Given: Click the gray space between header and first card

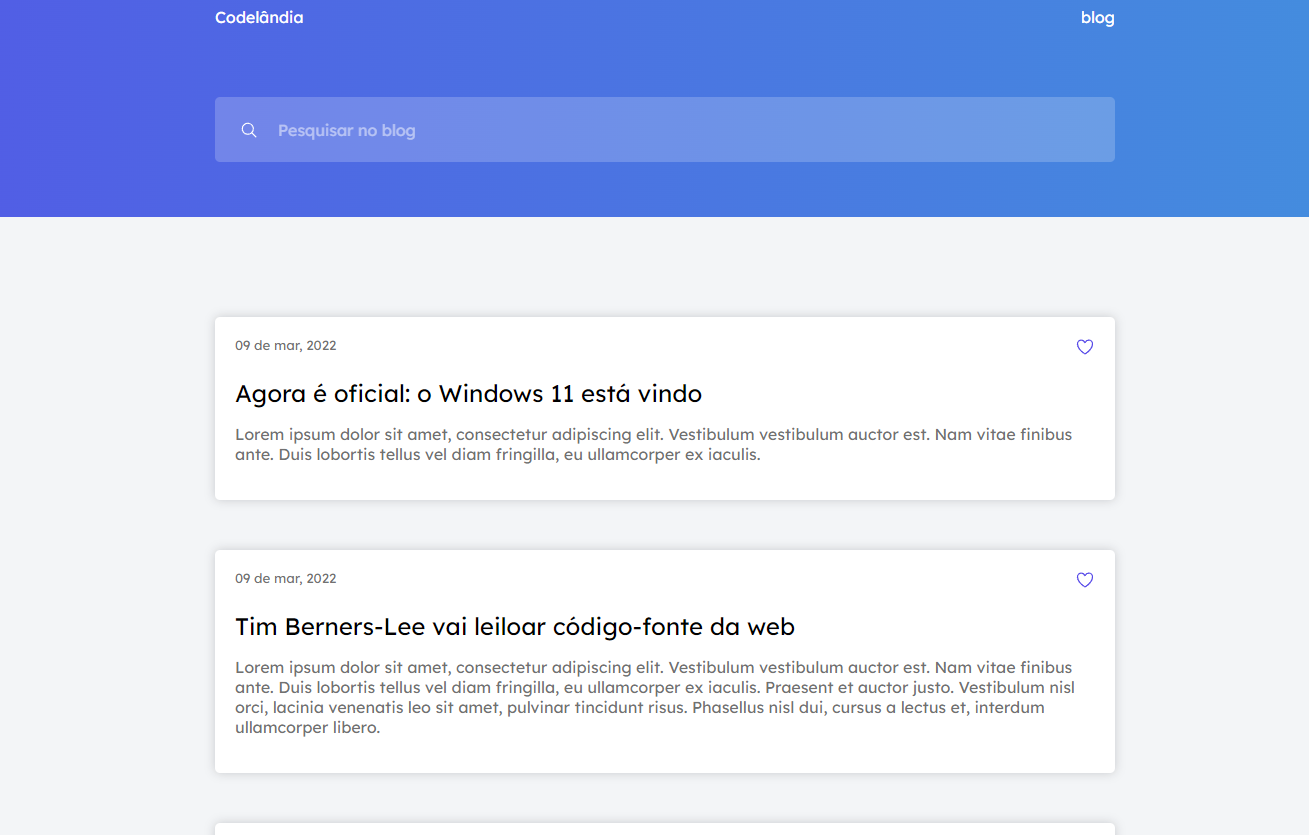Looking at the screenshot, I should tap(665, 267).
